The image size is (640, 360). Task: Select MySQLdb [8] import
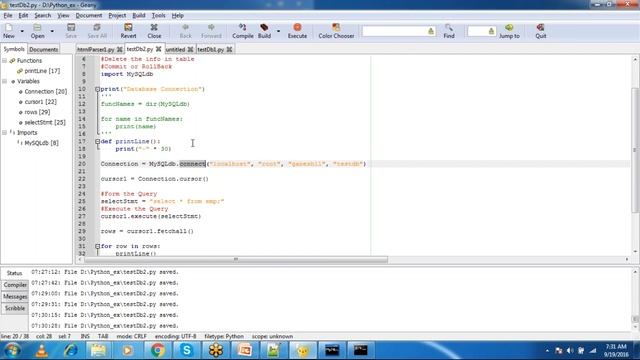tap(42, 143)
